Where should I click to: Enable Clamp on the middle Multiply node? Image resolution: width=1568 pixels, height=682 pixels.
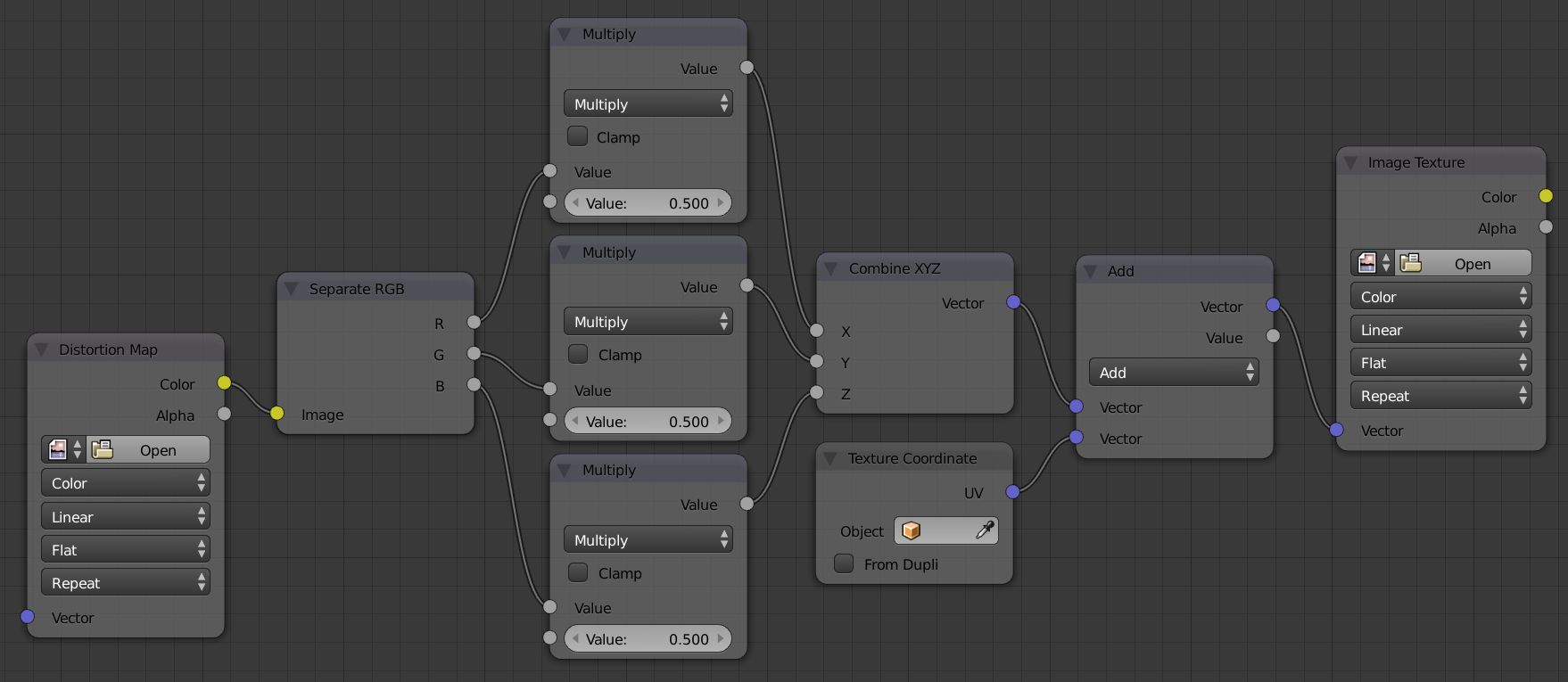coord(578,354)
